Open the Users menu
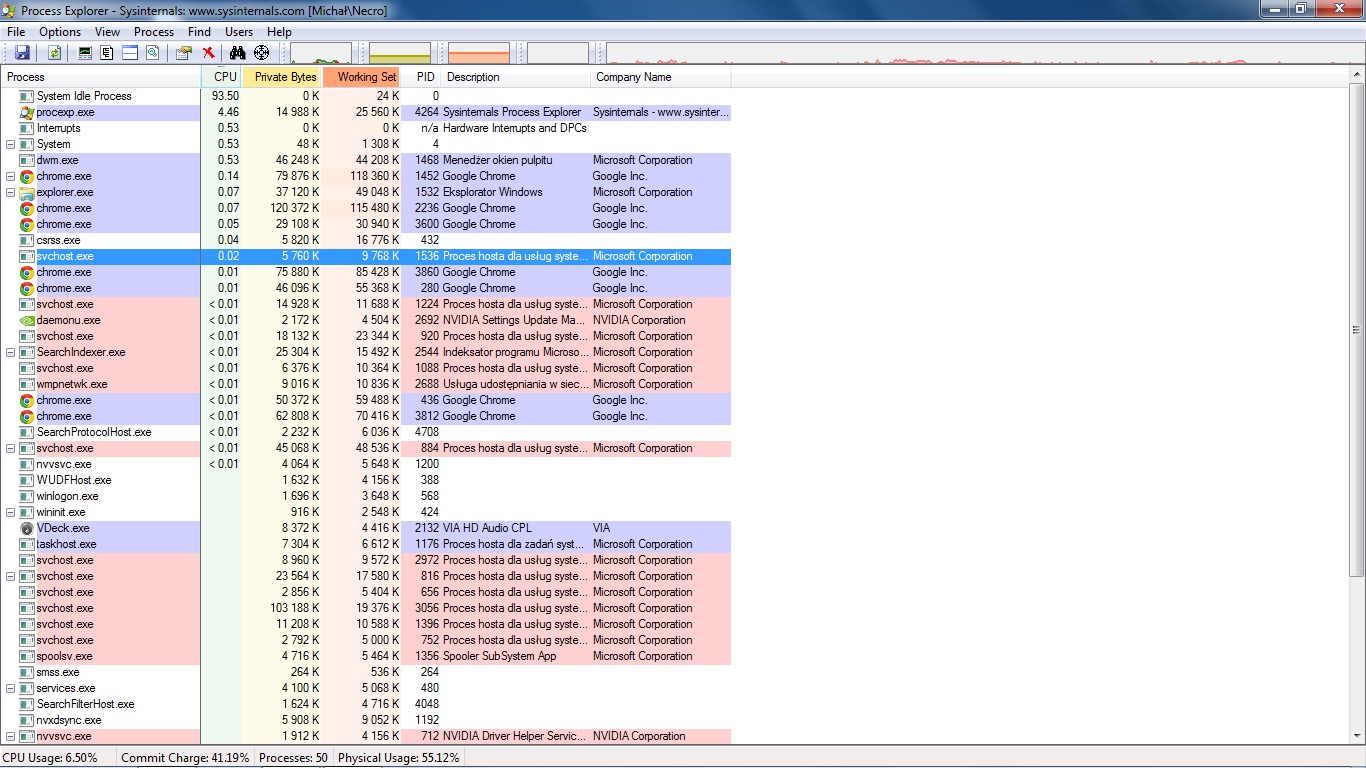Viewport: 1366px width, 768px height. point(239,32)
